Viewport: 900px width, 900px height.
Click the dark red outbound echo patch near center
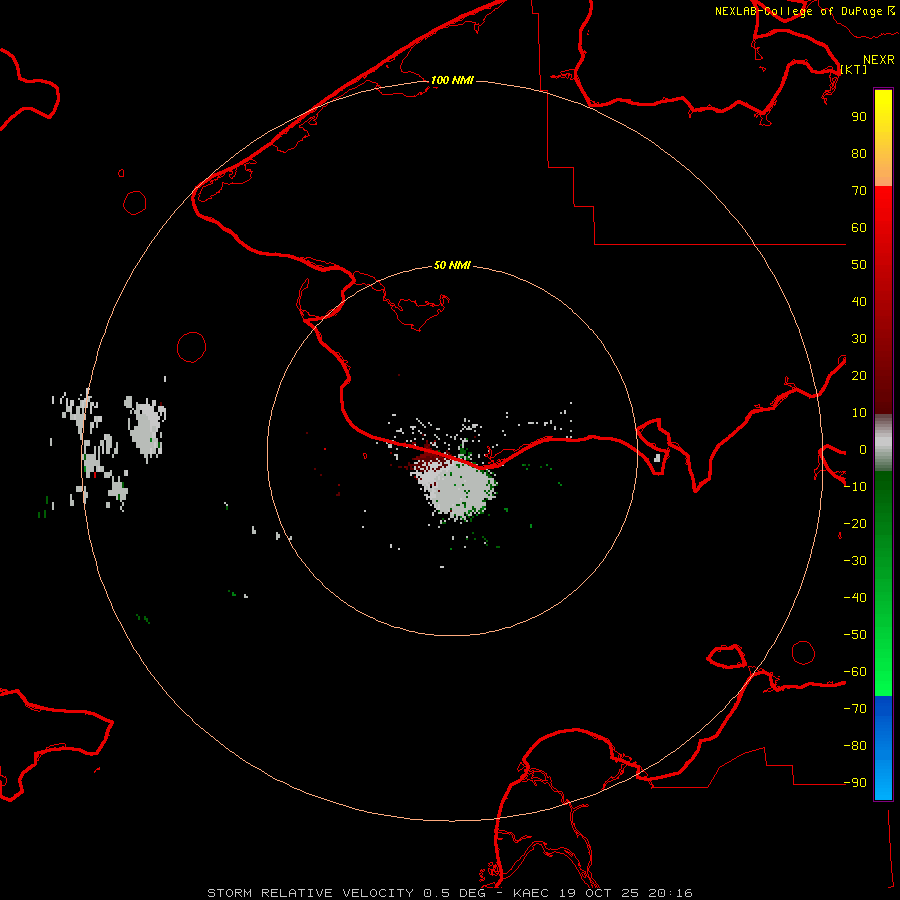tap(428, 456)
